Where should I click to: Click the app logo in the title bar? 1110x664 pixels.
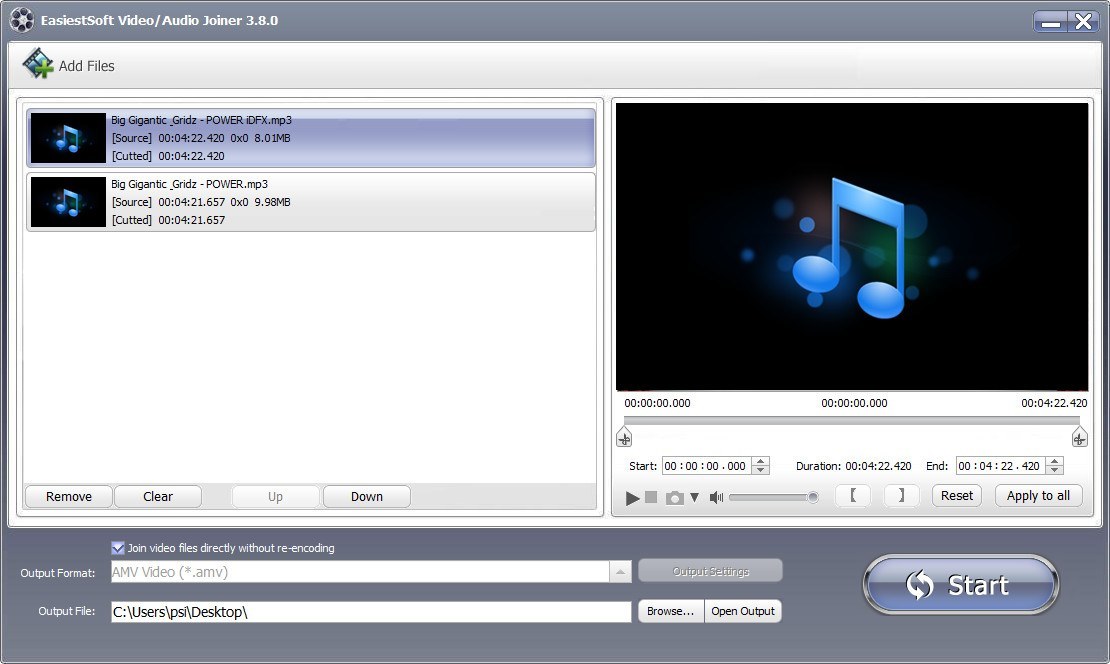click(21, 18)
